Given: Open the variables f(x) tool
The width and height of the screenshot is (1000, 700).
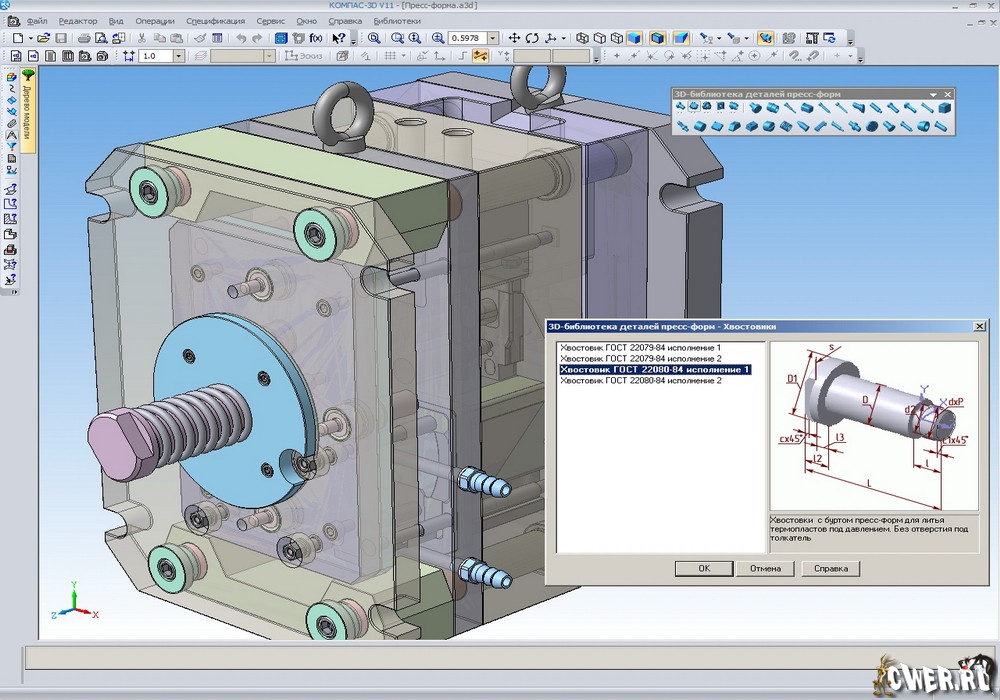Looking at the screenshot, I should click(x=317, y=38).
